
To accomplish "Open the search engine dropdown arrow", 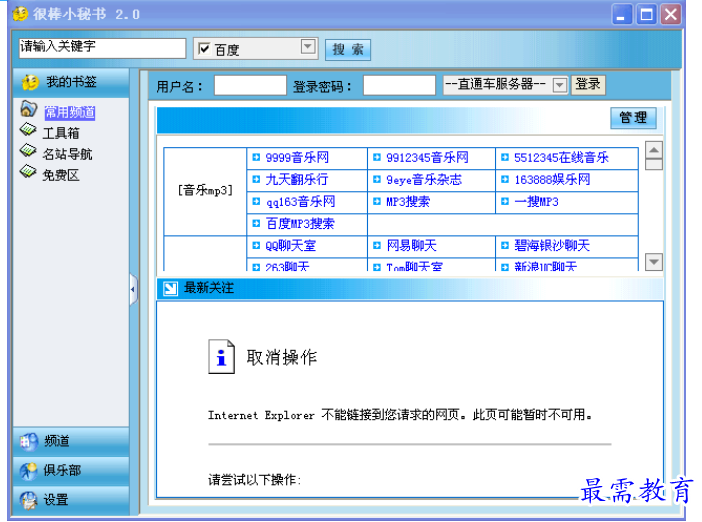I will click(308, 47).
